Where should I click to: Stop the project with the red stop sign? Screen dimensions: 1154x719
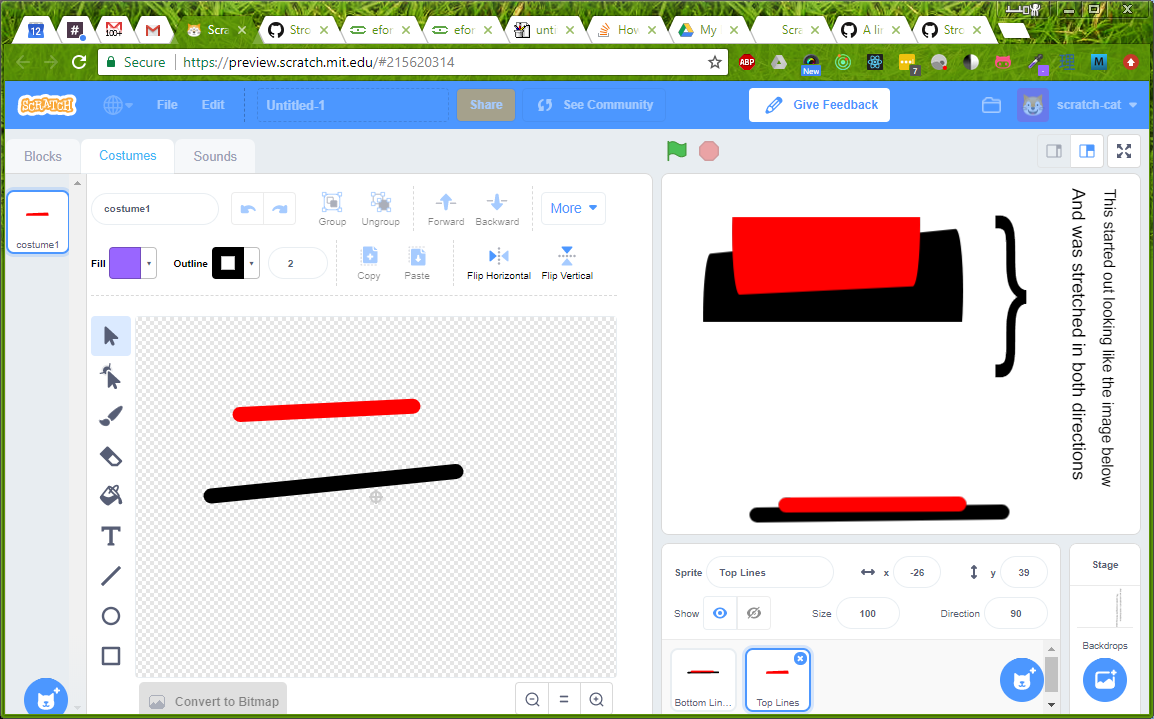(709, 150)
